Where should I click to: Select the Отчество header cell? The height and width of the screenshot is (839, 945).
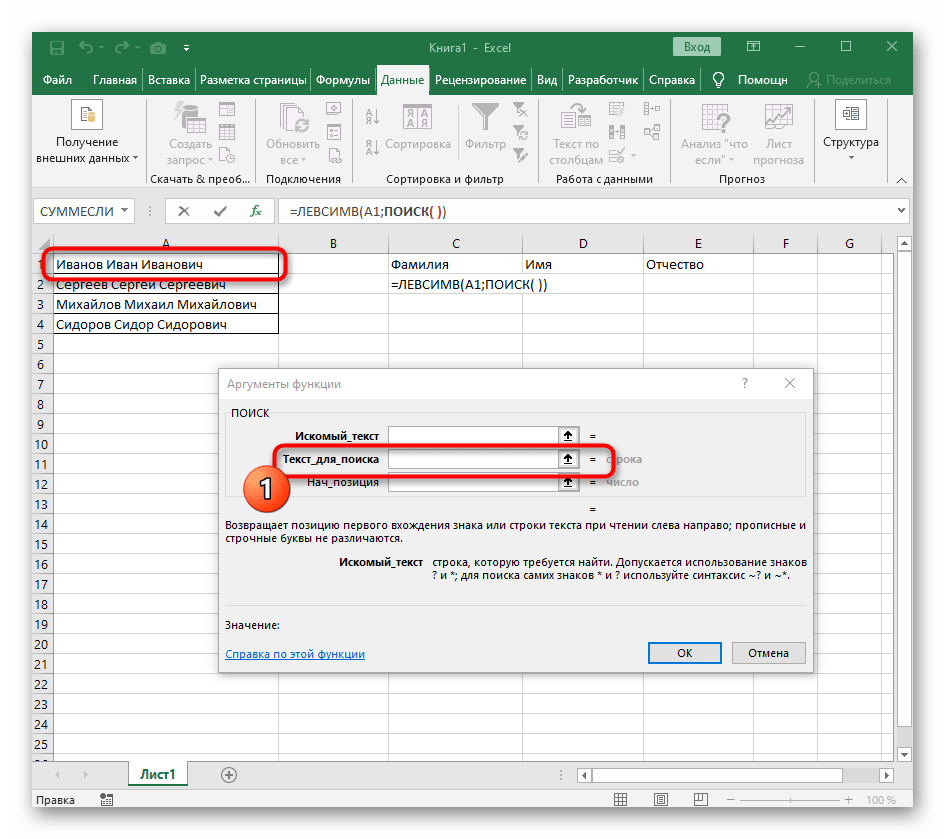pyautogui.click(x=698, y=264)
